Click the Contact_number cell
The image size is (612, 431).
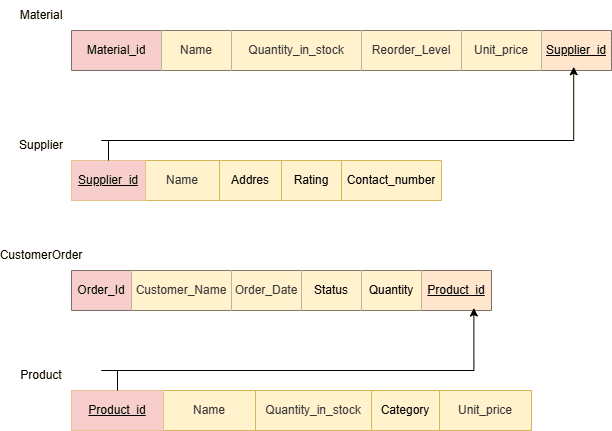click(391, 180)
